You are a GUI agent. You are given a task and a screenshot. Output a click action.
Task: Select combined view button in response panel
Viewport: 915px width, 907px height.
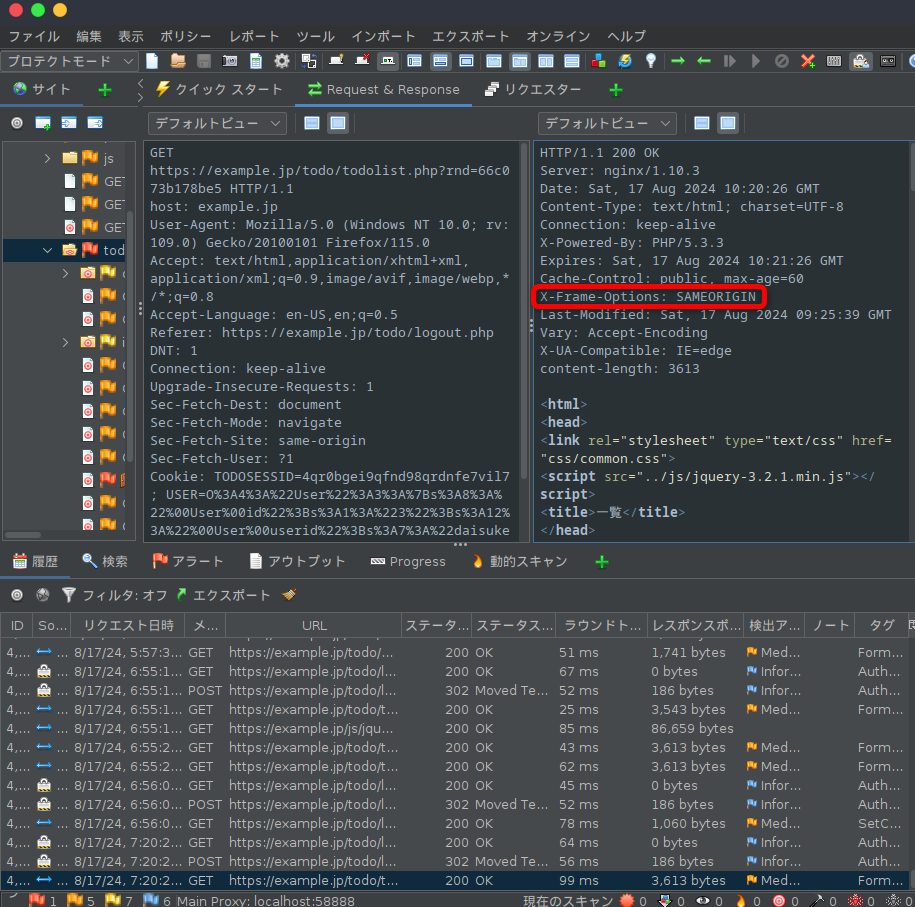point(728,123)
